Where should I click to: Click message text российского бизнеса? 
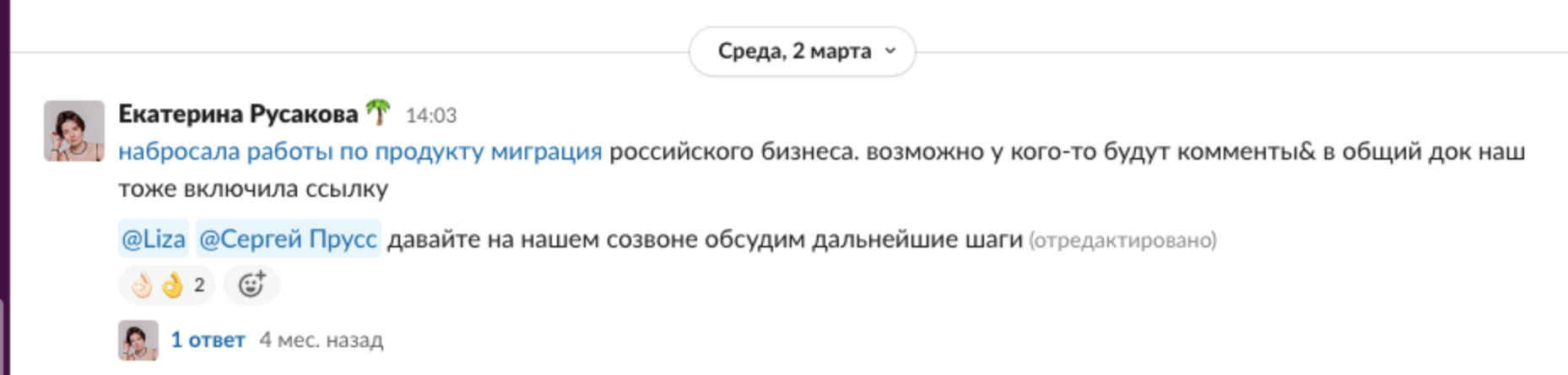(x=731, y=151)
